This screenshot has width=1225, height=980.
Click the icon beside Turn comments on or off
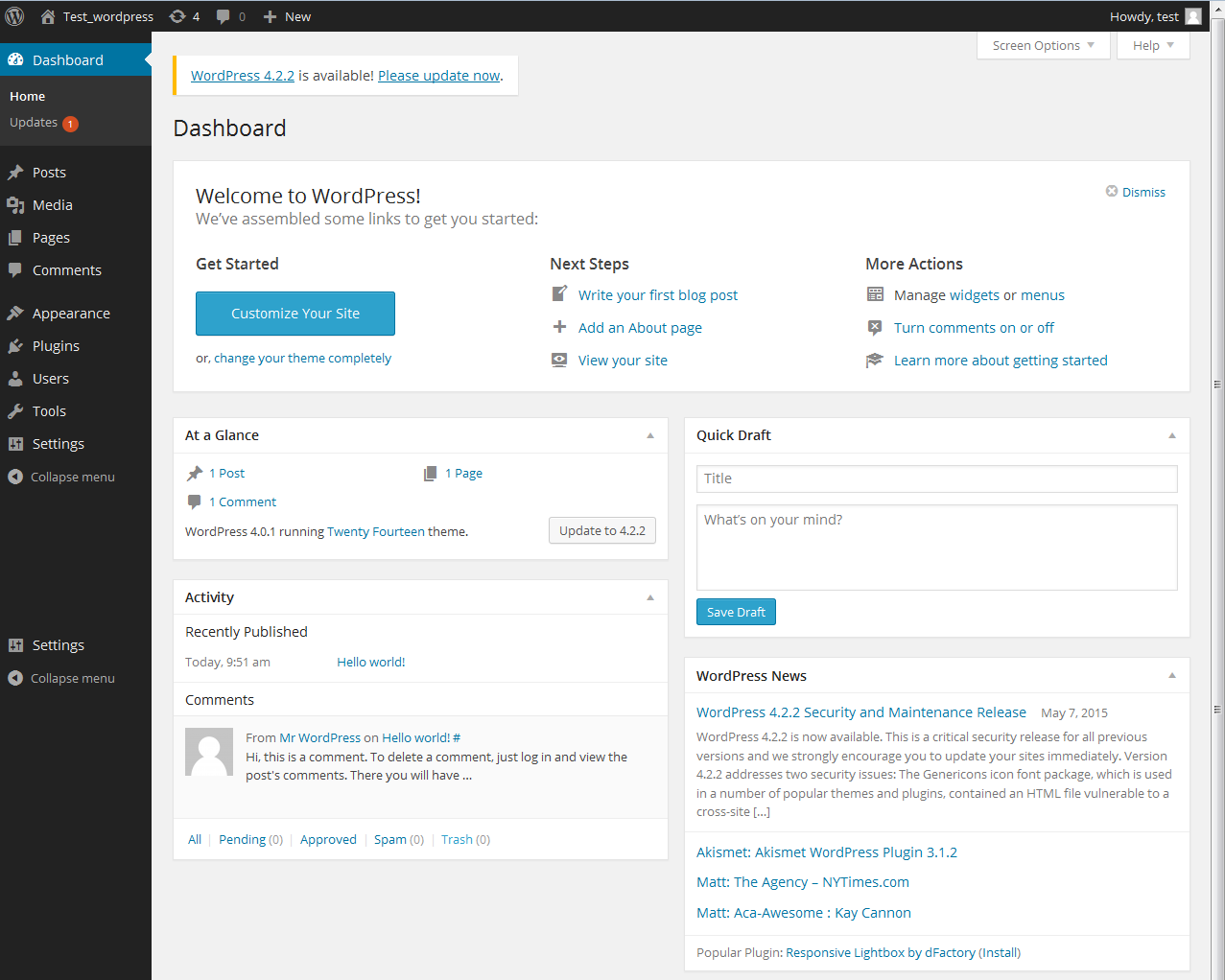875,327
